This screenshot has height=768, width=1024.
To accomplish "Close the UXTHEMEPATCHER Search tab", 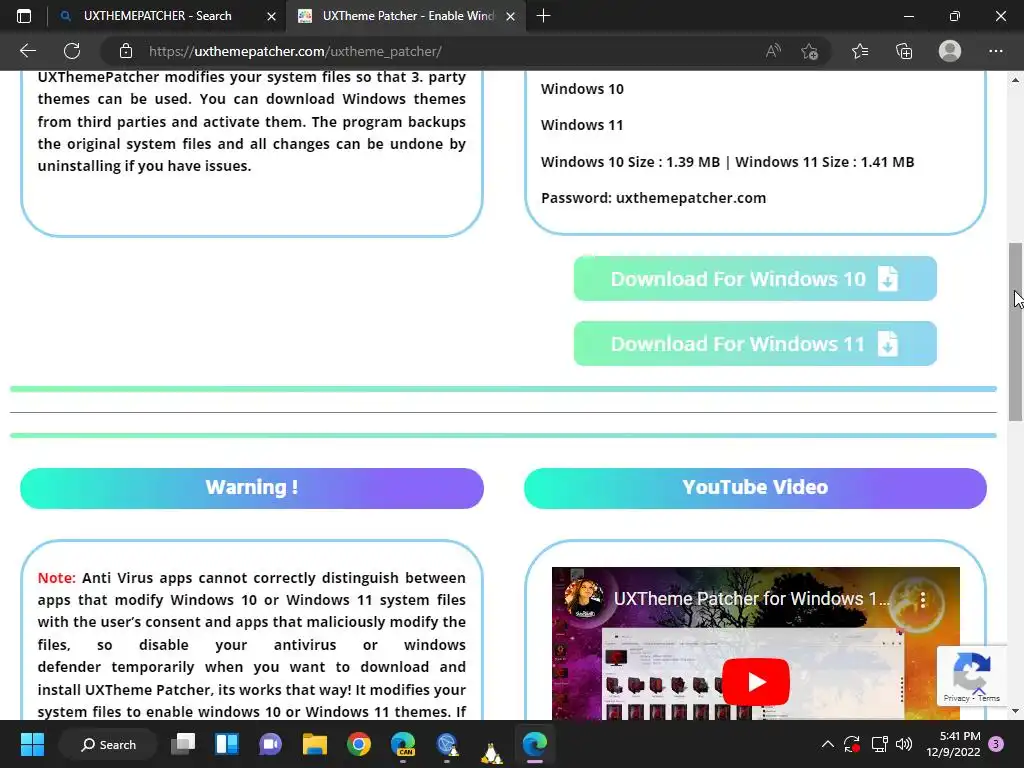I will (271, 16).
